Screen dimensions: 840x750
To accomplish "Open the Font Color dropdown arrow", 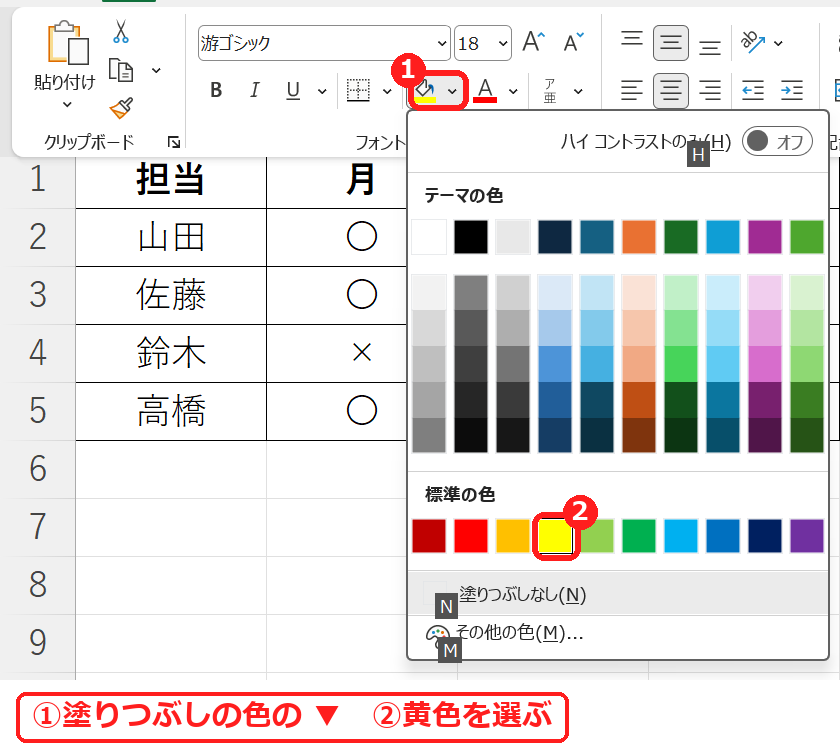I will (513, 91).
